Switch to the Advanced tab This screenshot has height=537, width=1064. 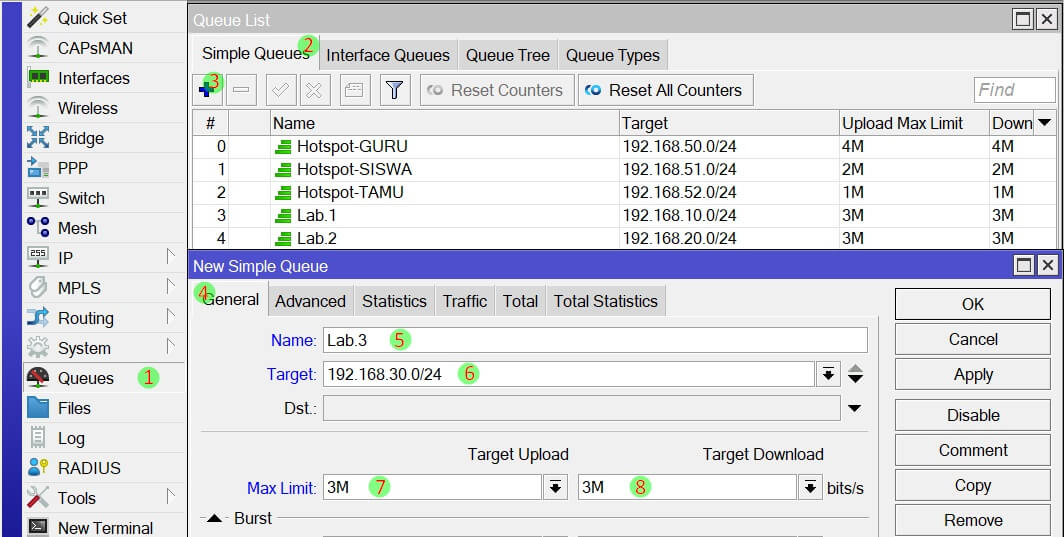(310, 301)
